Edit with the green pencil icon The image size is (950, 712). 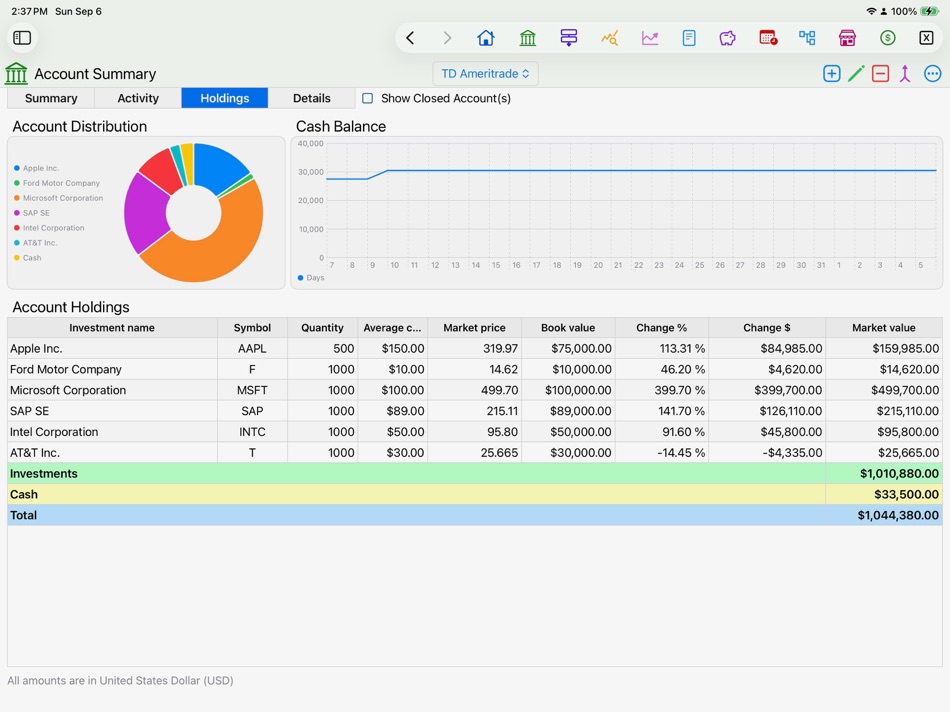(x=856, y=74)
